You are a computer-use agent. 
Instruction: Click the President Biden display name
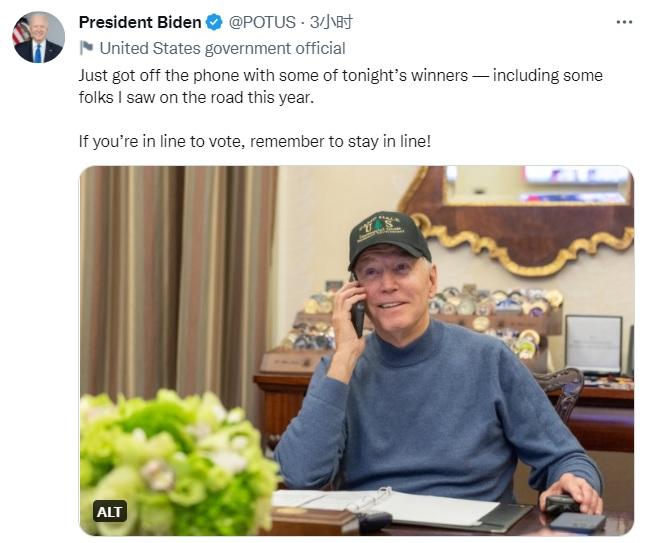140,22
